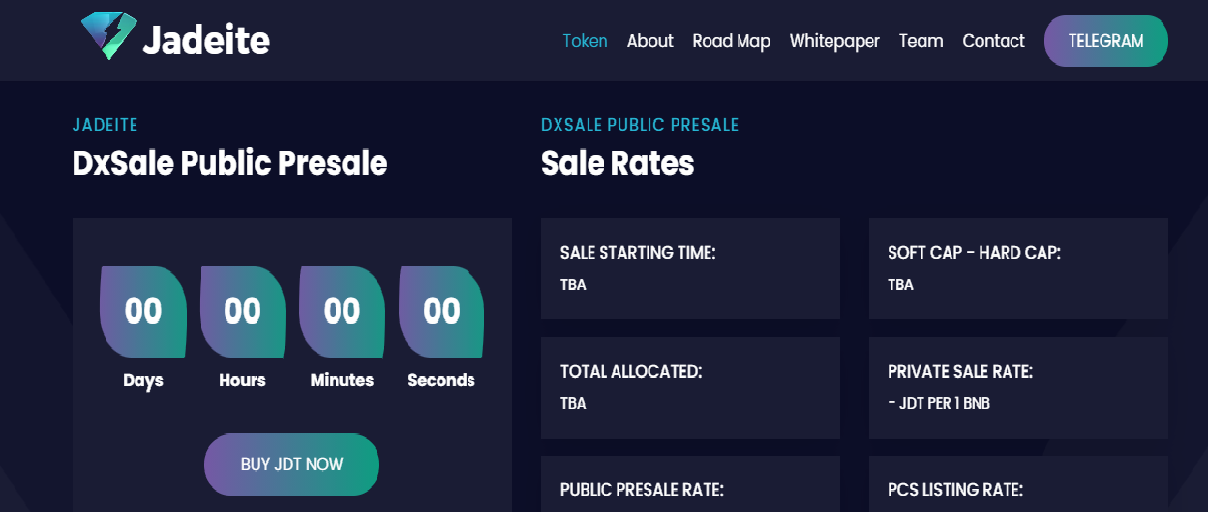This screenshot has width=1208, height=512.
Task: Click the Jadeite brand name text
Action: click(206, 40)
